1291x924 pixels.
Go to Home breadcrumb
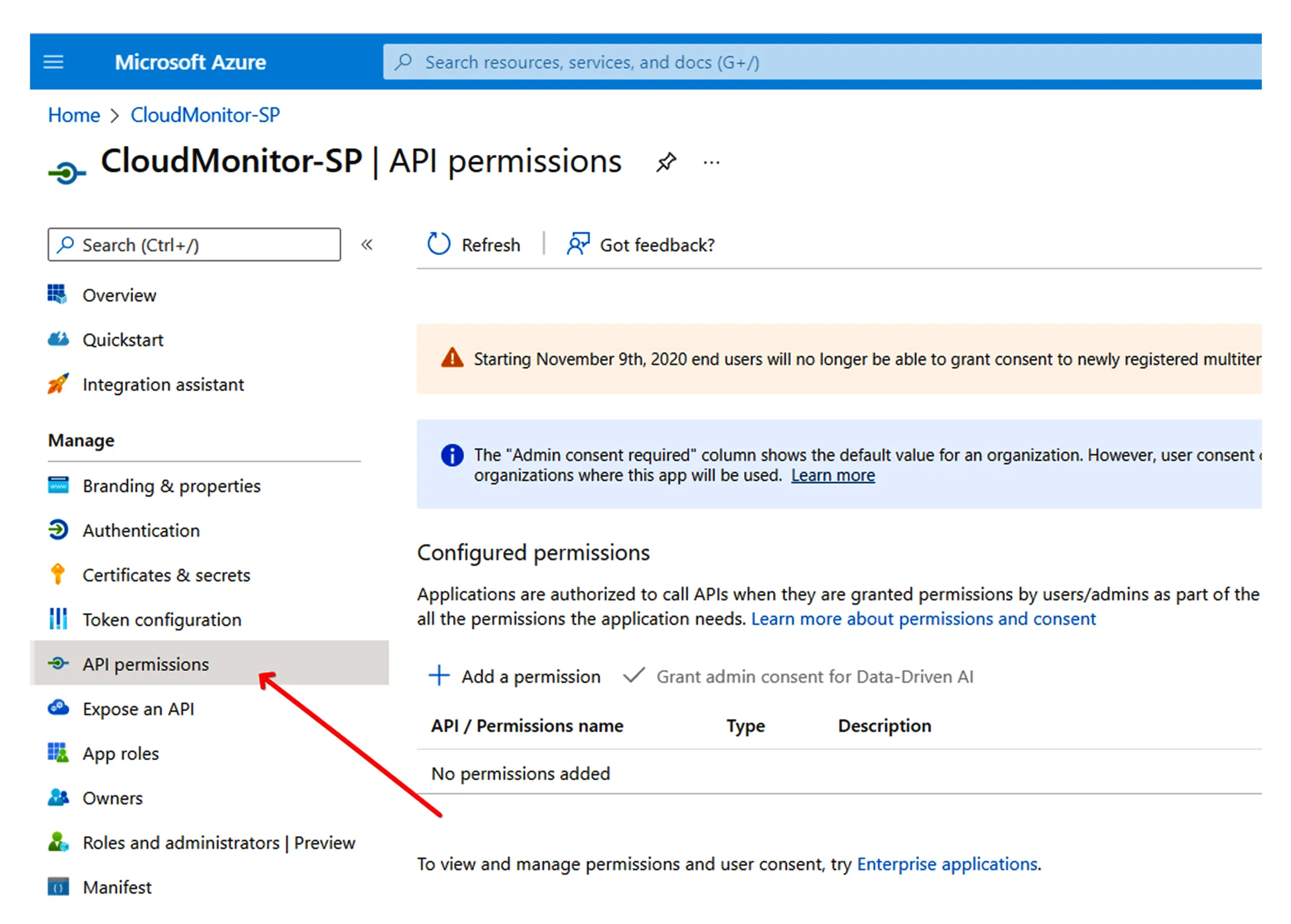tap(74, 115)
